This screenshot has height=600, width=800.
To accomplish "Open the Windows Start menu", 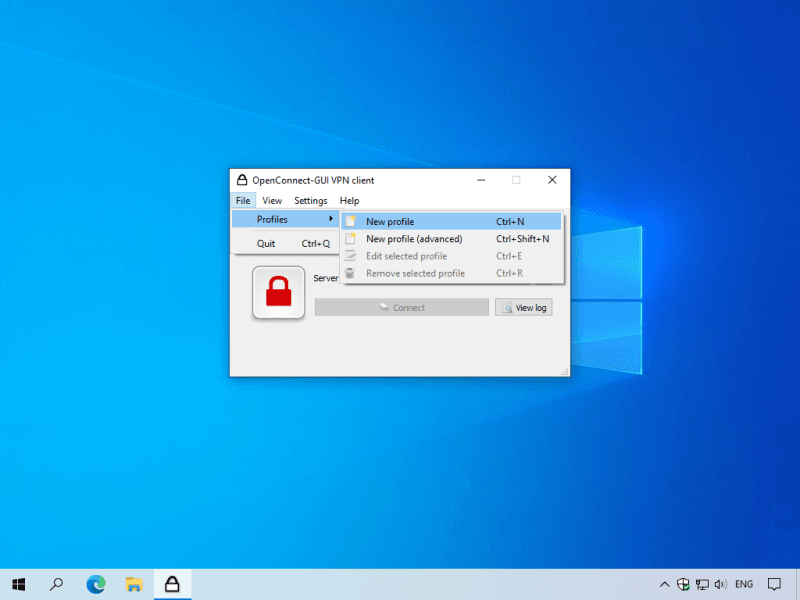I will 19,584.
